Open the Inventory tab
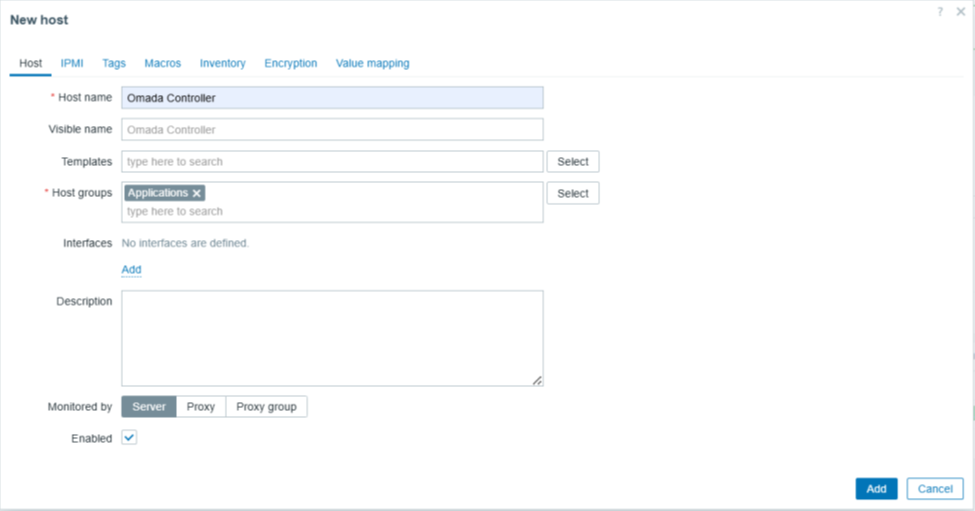This screenshot has height=511, width=975. coord(222,63)
